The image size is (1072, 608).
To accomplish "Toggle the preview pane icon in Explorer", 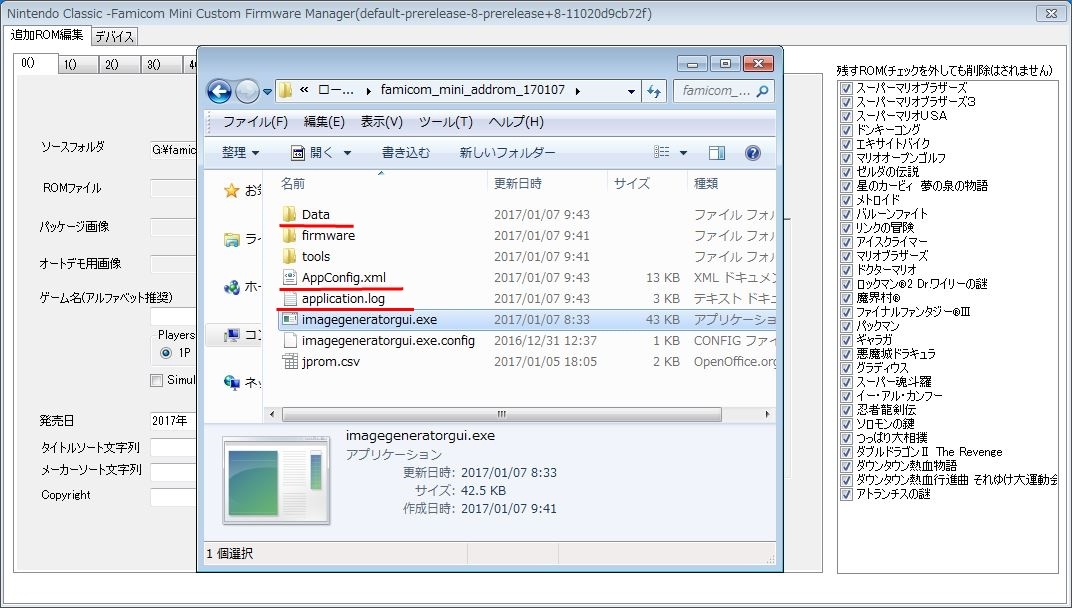I will click(x=716, y=153).
